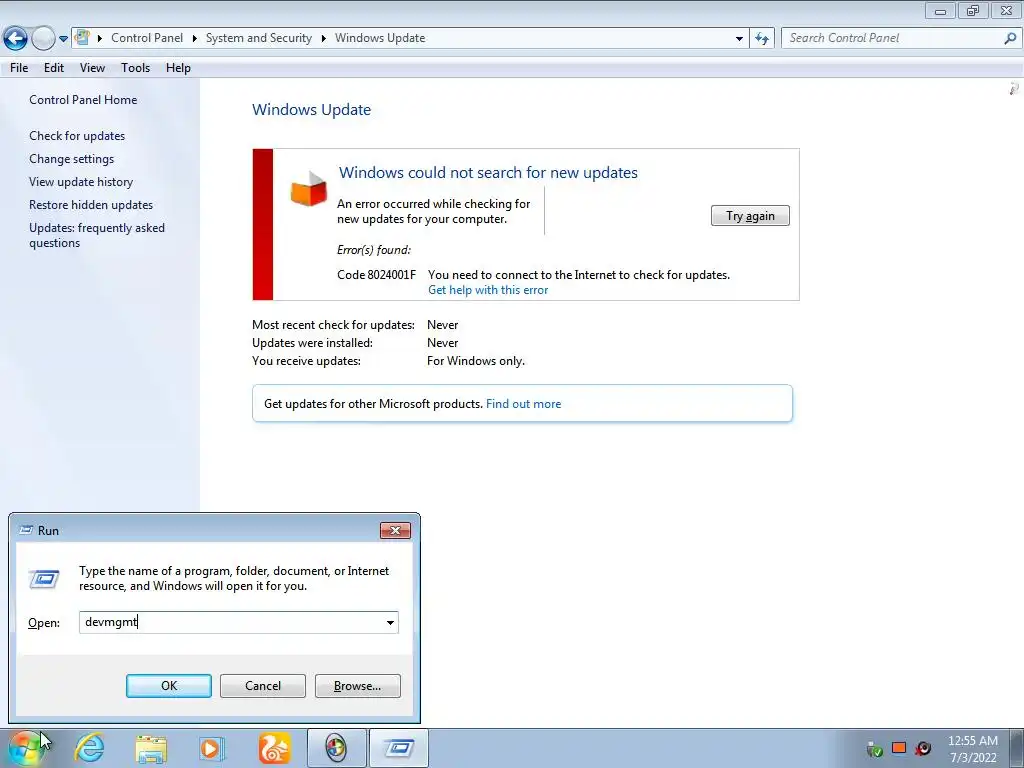Open Get help with this error
1024x768 pixels.
(488, 290)
